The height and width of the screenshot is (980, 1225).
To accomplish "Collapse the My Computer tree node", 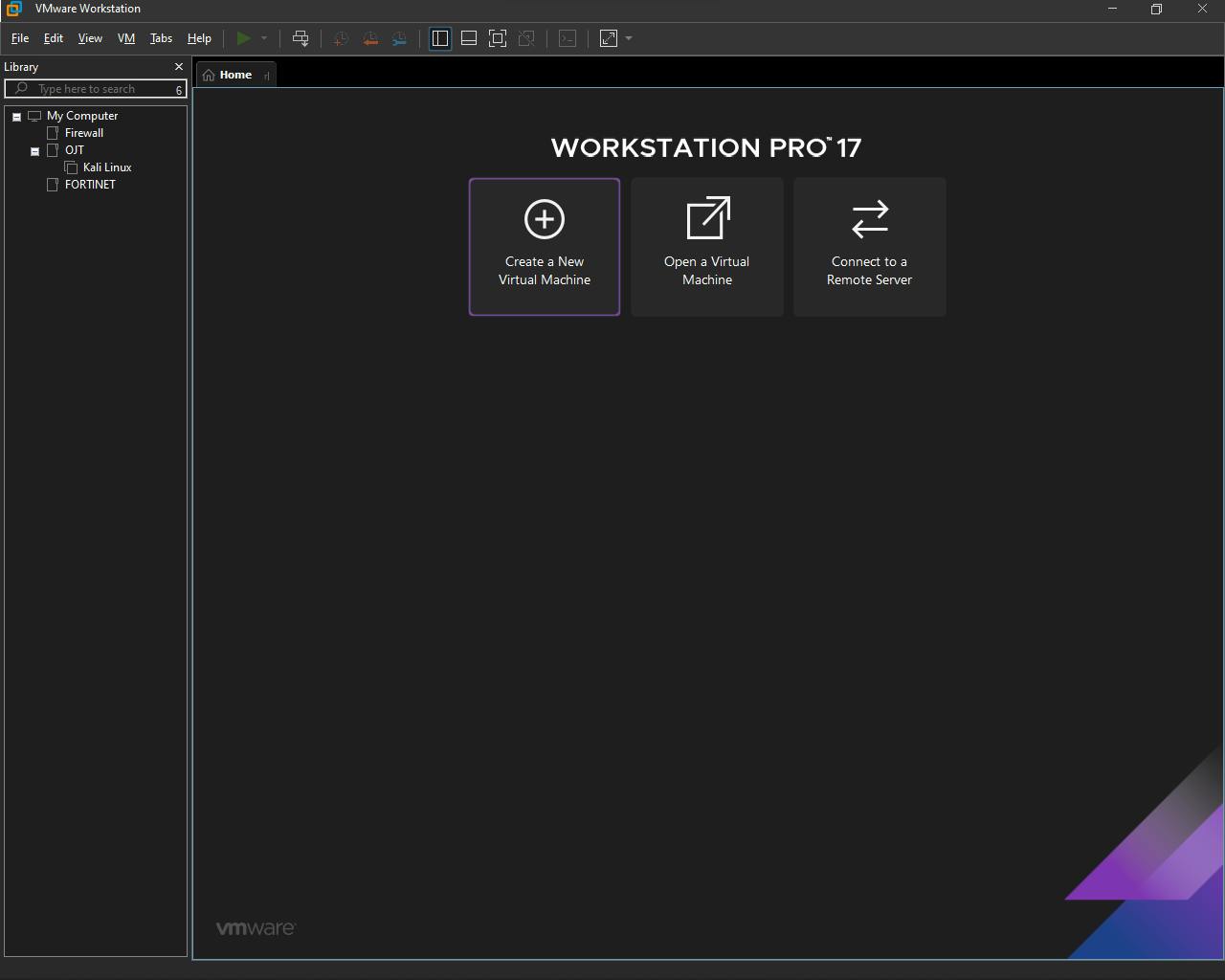I will pyautogui.click(x=16, y=116).
